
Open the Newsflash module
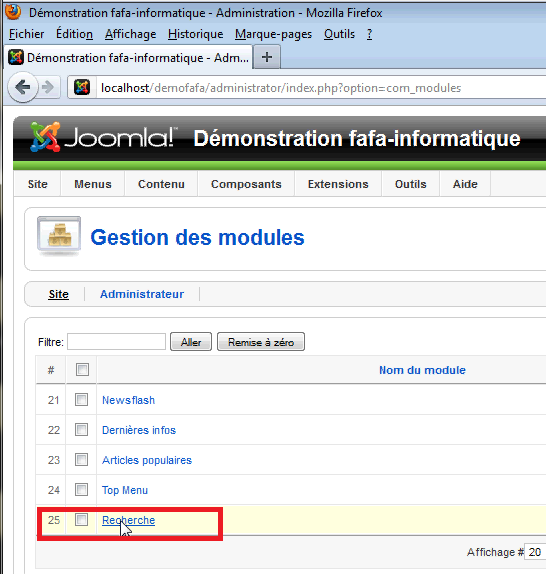tap(128, 400)
